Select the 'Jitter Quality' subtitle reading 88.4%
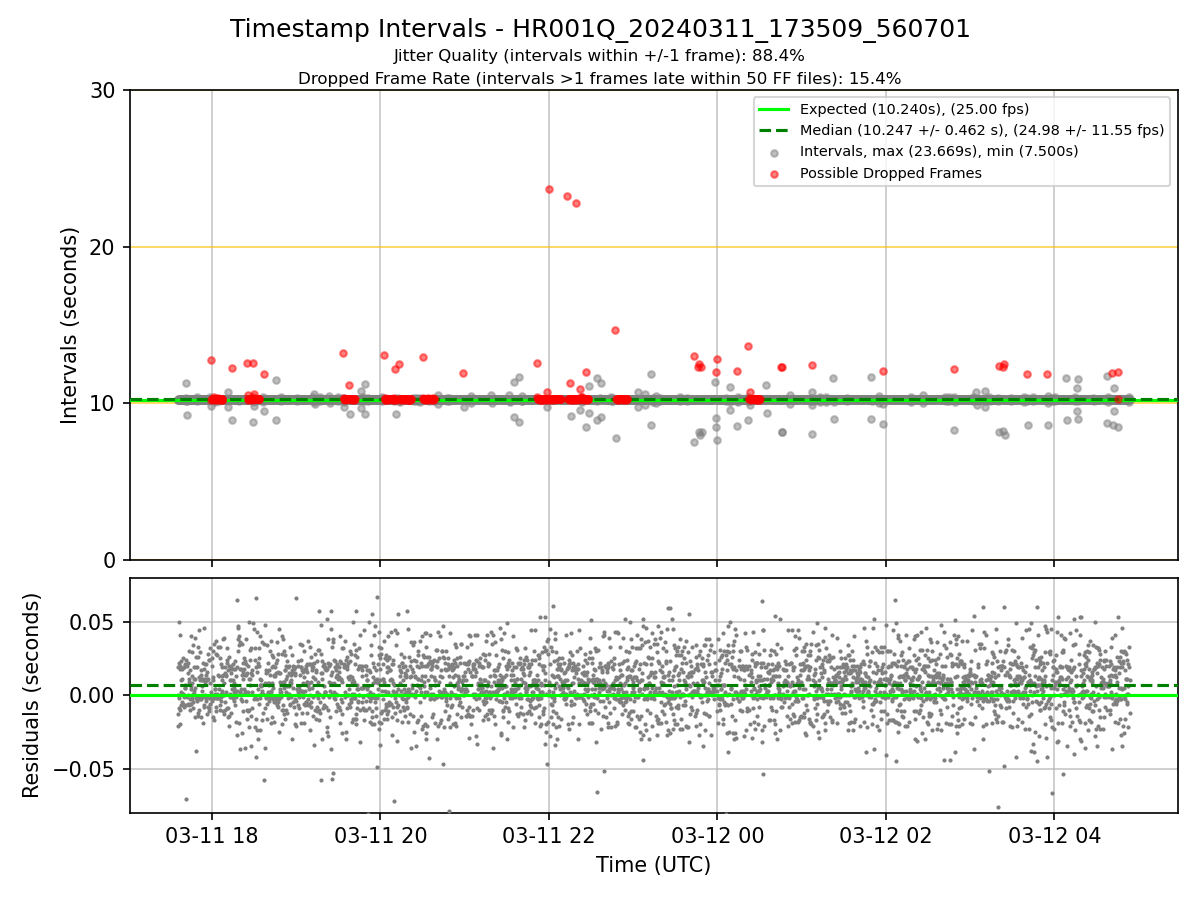1200x900 pixels. 600,56
